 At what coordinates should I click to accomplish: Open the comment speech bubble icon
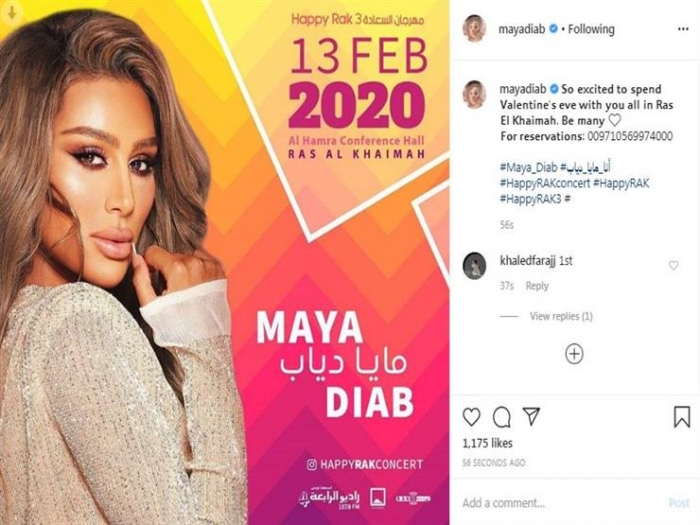(x=502, y=417)
